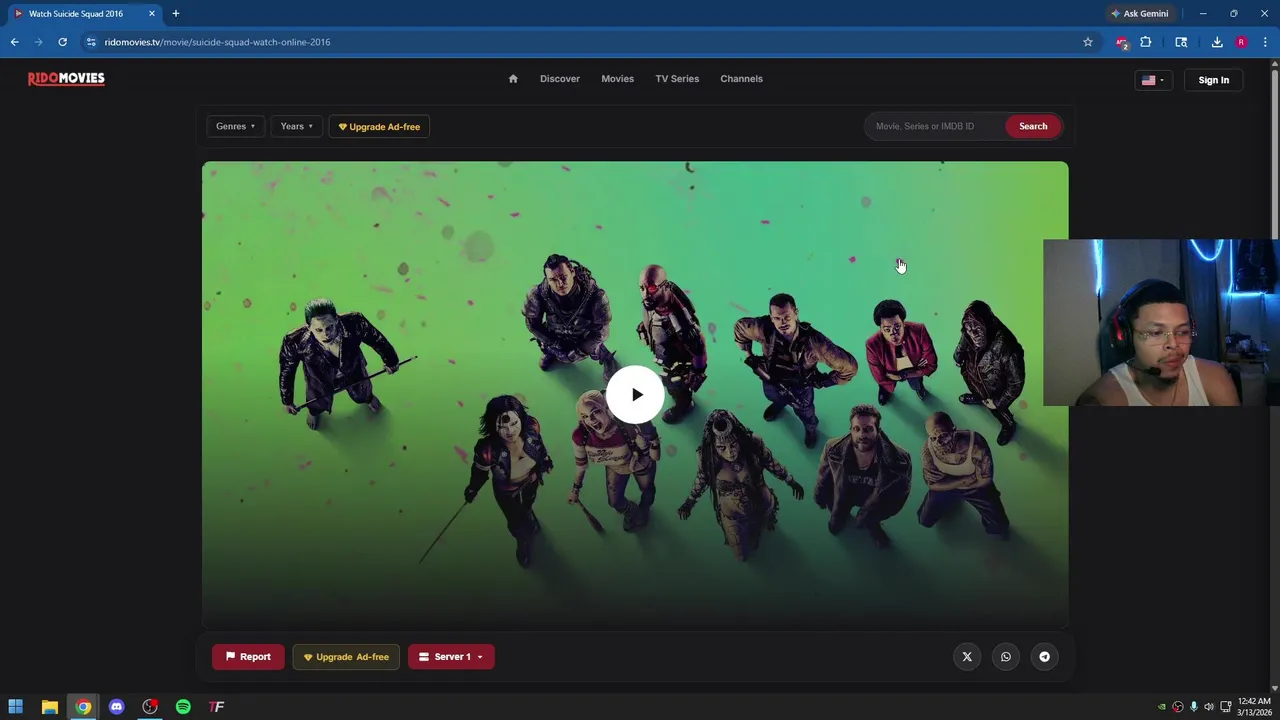Image resolution: width=1280 pixels, height=720 pixels.
Task: Click the microphone tray icon
Action: tap(1193, 707)
